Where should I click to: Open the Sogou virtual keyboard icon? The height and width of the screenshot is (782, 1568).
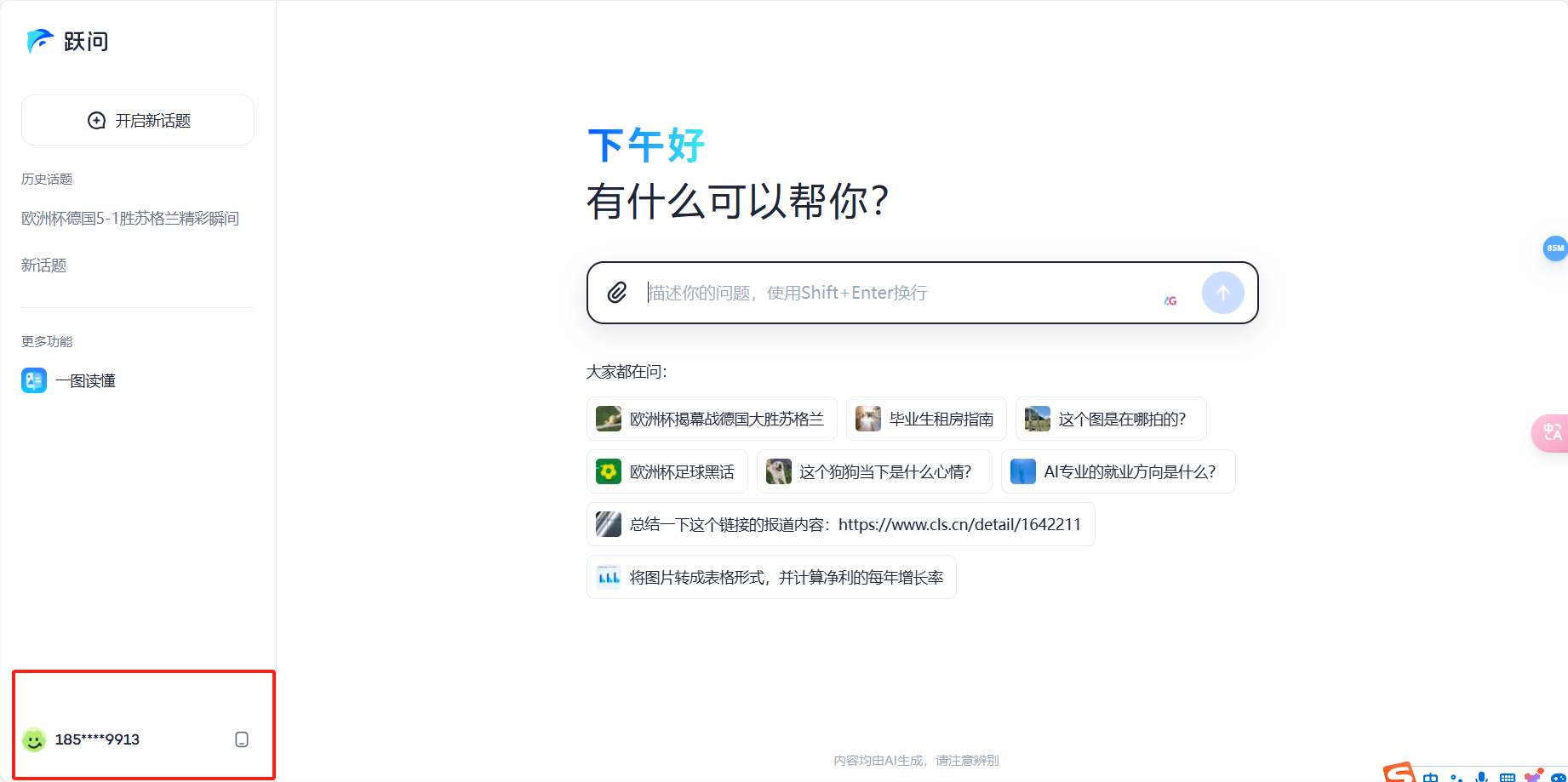(x=1508, y=777)
